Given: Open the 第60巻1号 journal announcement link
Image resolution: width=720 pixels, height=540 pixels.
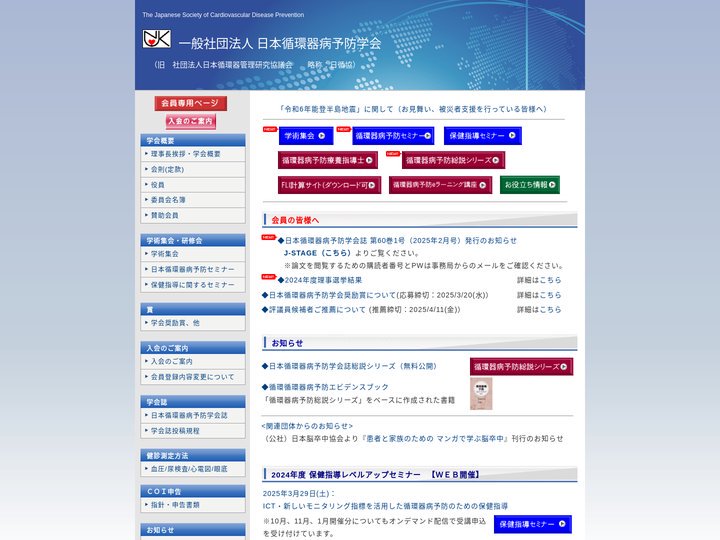Looking at the screenshot, I should coord(397,241).
